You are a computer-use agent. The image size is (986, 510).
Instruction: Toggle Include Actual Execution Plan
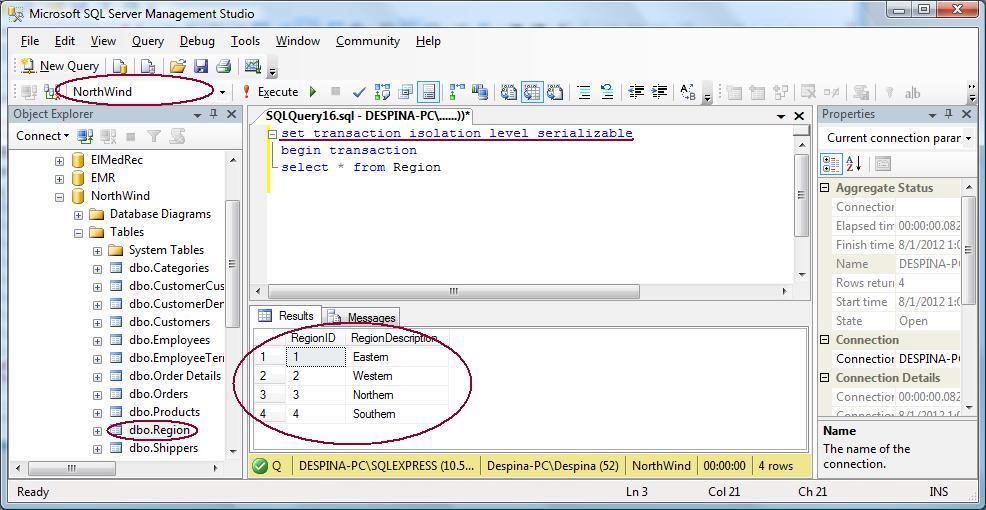point(457,92)
